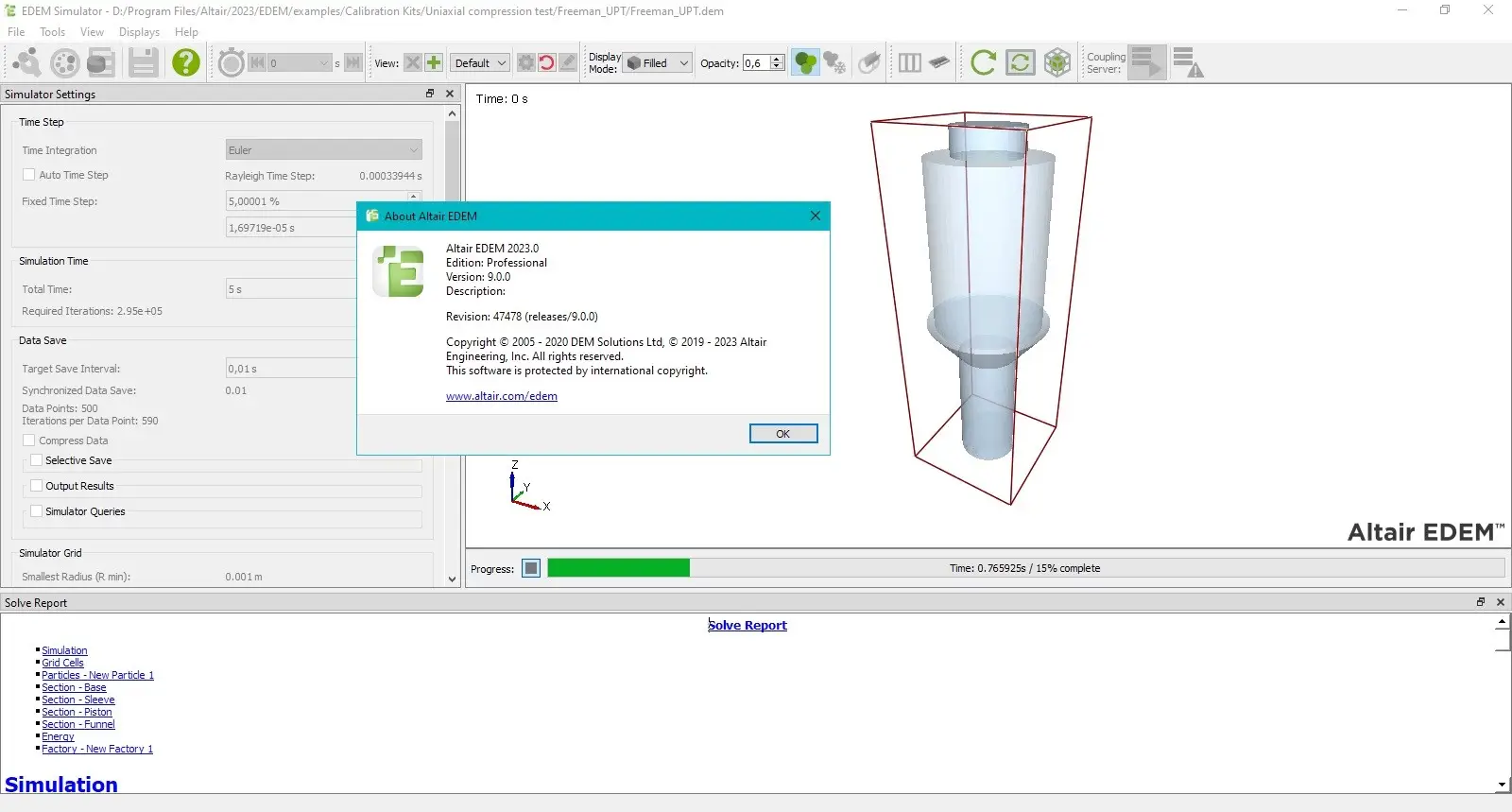Toggle auto-update viewer icon
1512x812 pixels.
(1020, 62)
